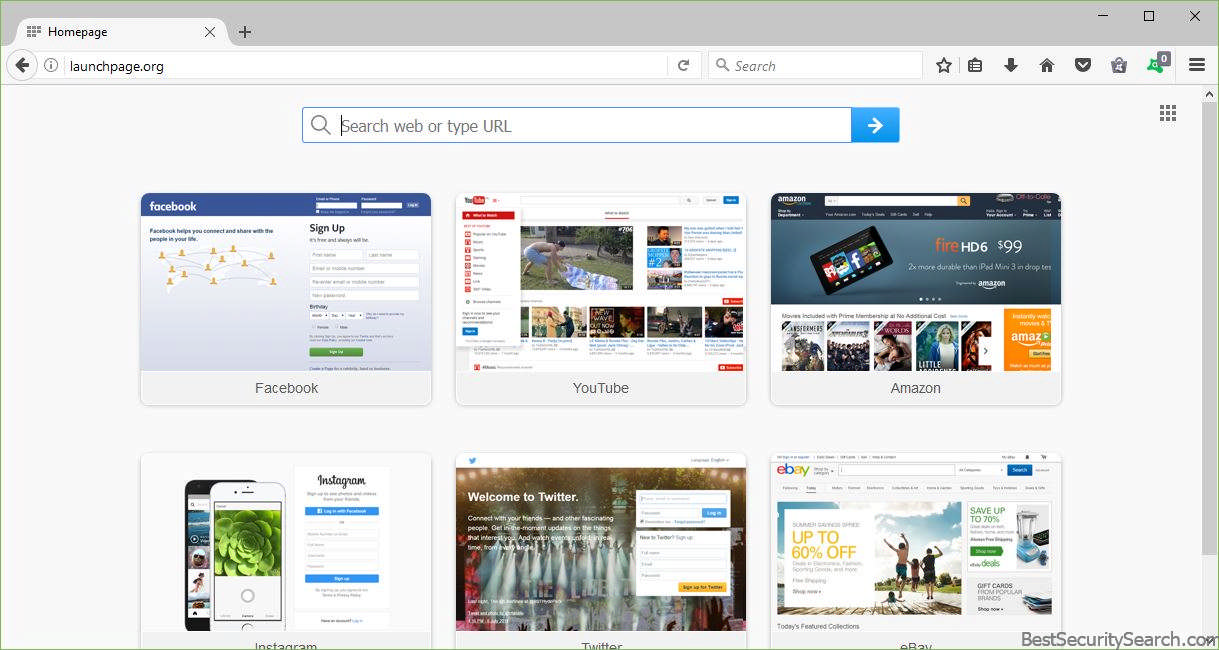Select the Homepage tab
The height and width of the screenshot is (650, 1219).
110,32
